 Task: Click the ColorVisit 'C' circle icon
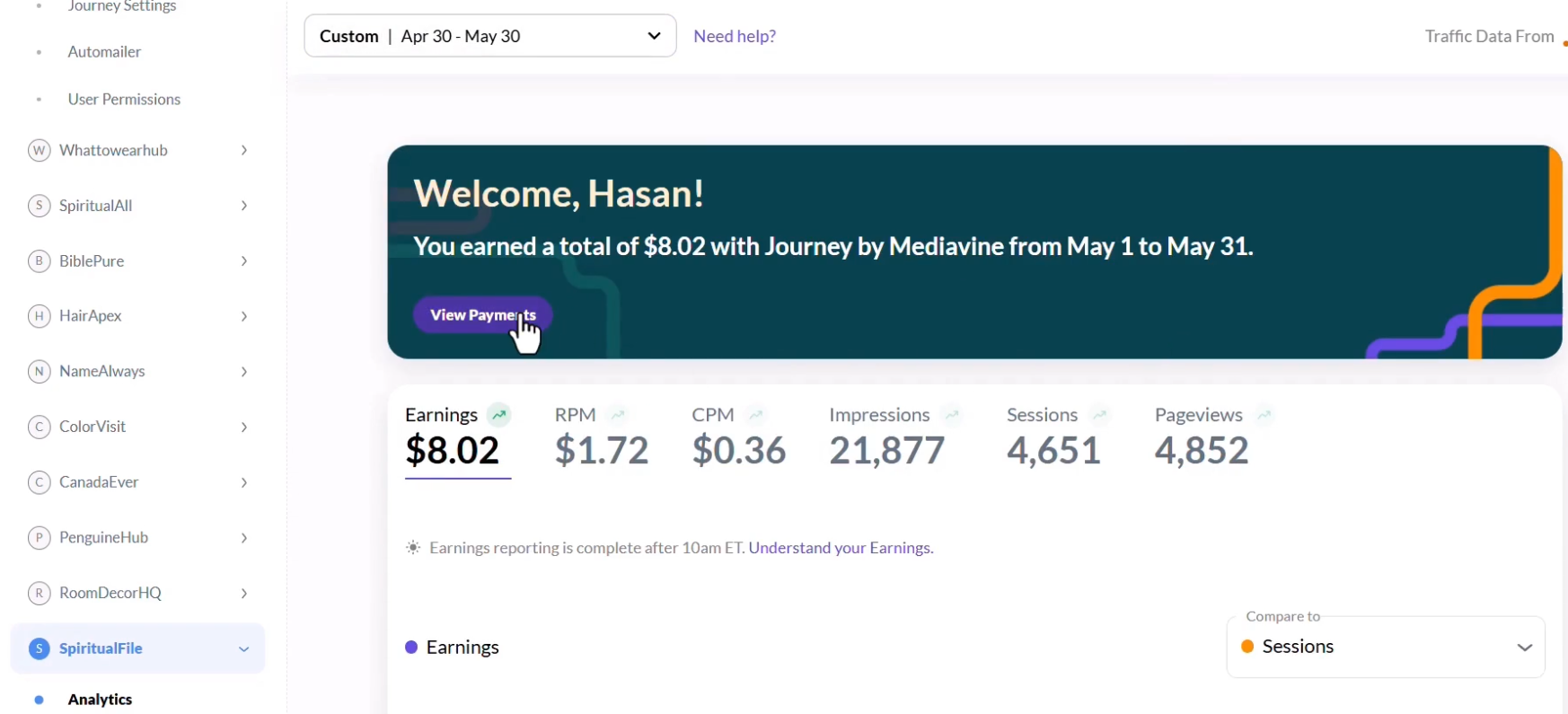tap(39, 427)
